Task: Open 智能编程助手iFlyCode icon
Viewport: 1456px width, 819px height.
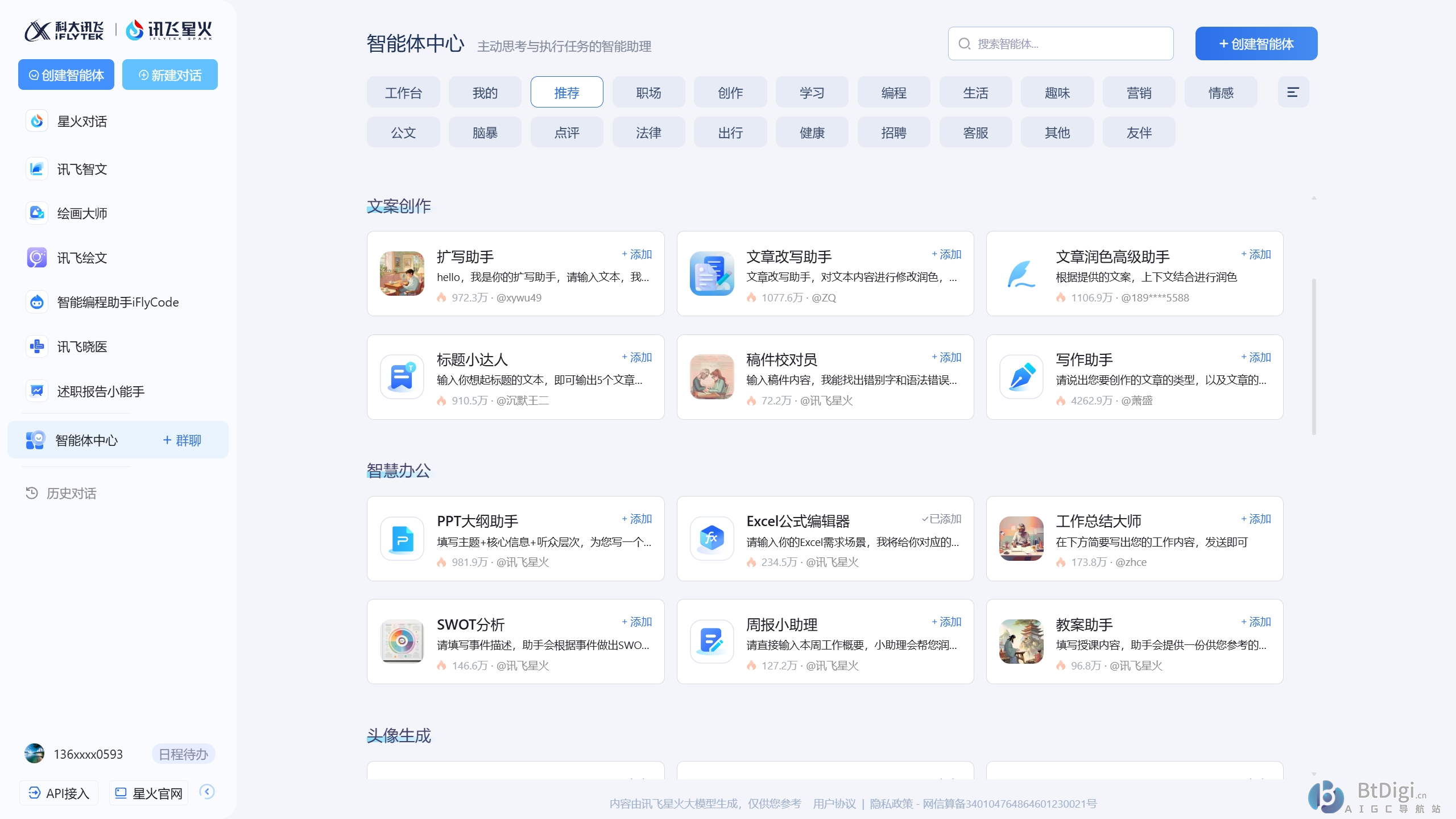Action: coord(37,302)
